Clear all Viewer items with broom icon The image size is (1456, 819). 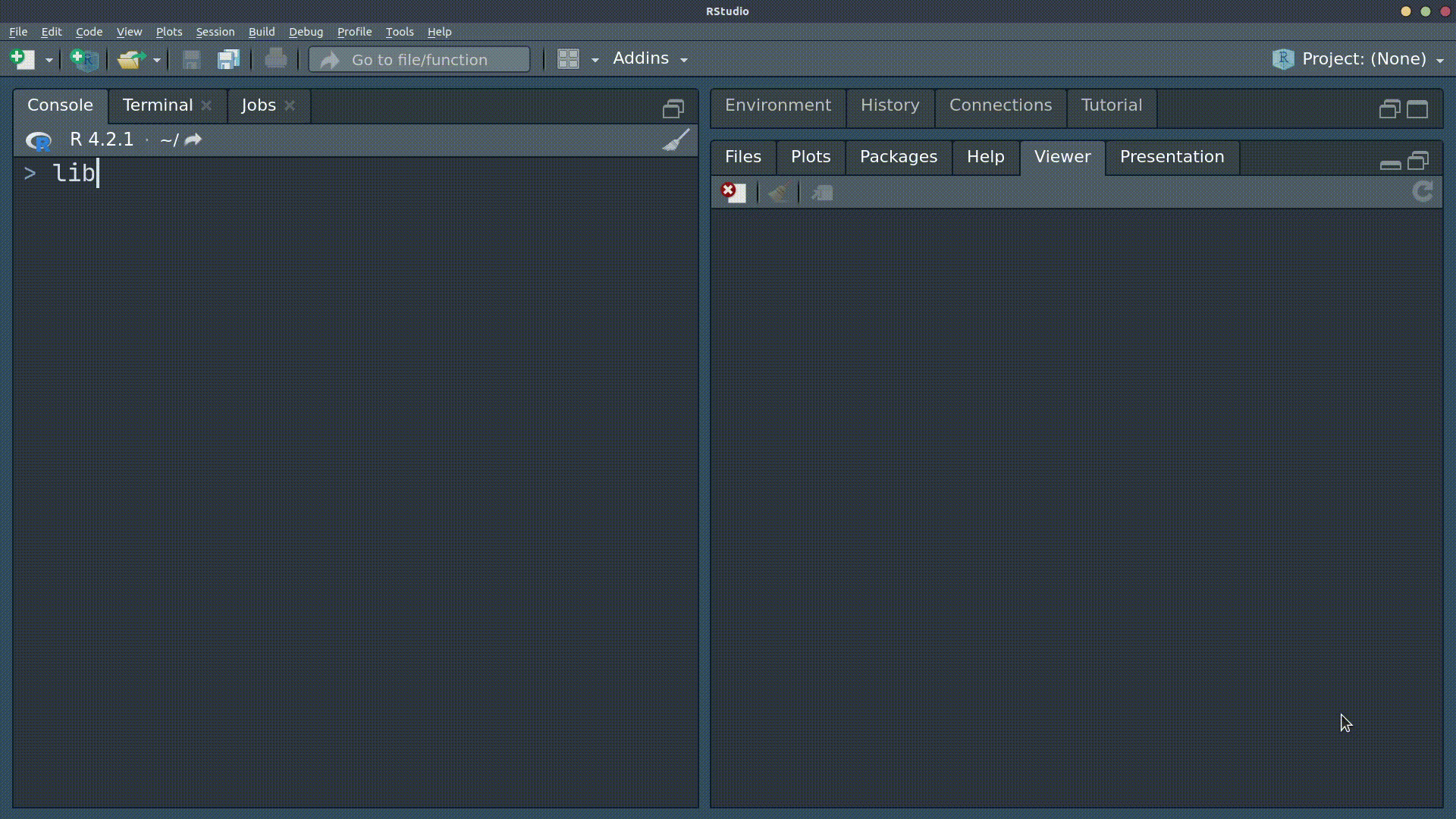pyautogui.click(x=780, y=192)
